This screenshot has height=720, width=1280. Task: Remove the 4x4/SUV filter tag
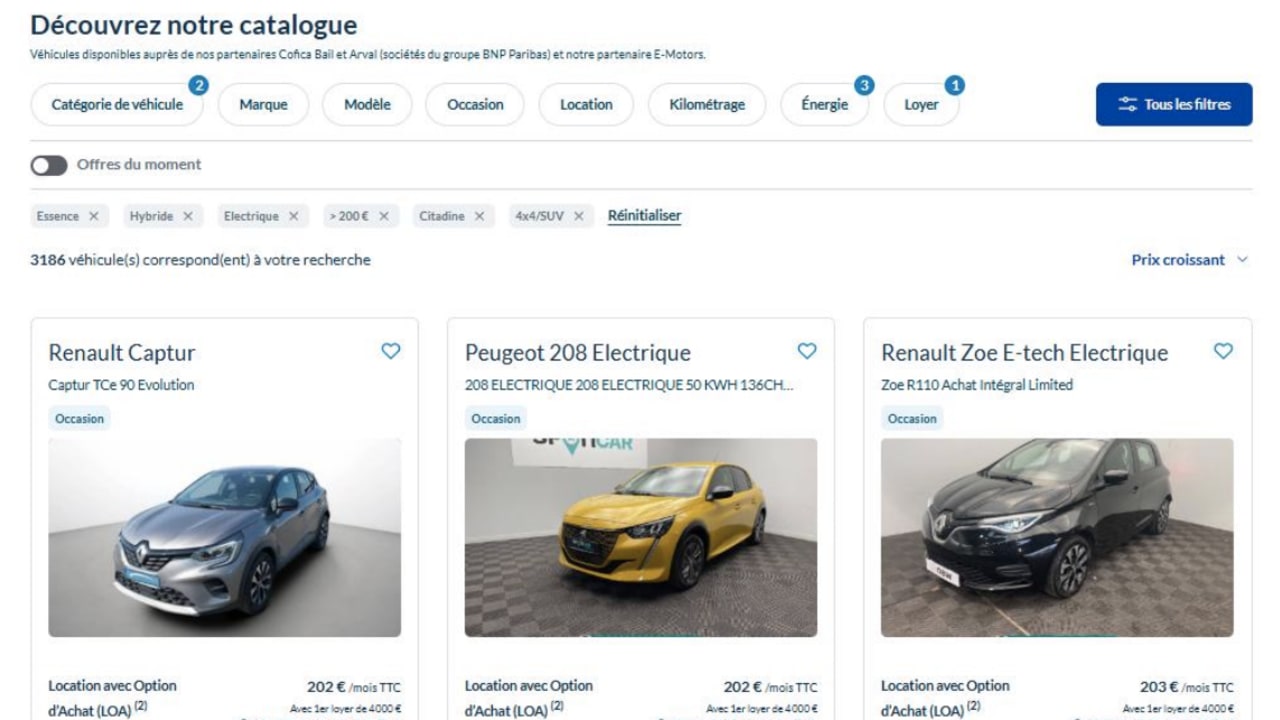click(577, 215)
